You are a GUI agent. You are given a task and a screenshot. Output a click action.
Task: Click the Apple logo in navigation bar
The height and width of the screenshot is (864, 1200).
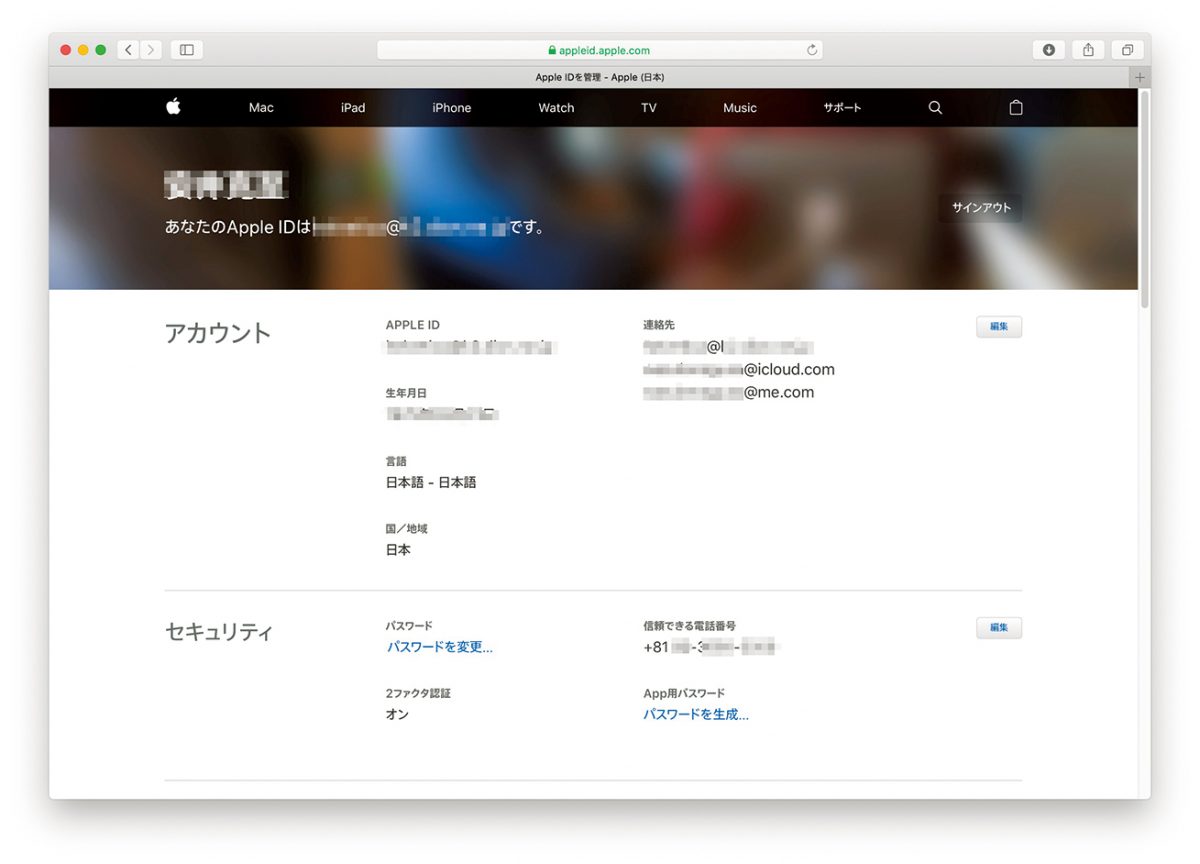[173, 107]
